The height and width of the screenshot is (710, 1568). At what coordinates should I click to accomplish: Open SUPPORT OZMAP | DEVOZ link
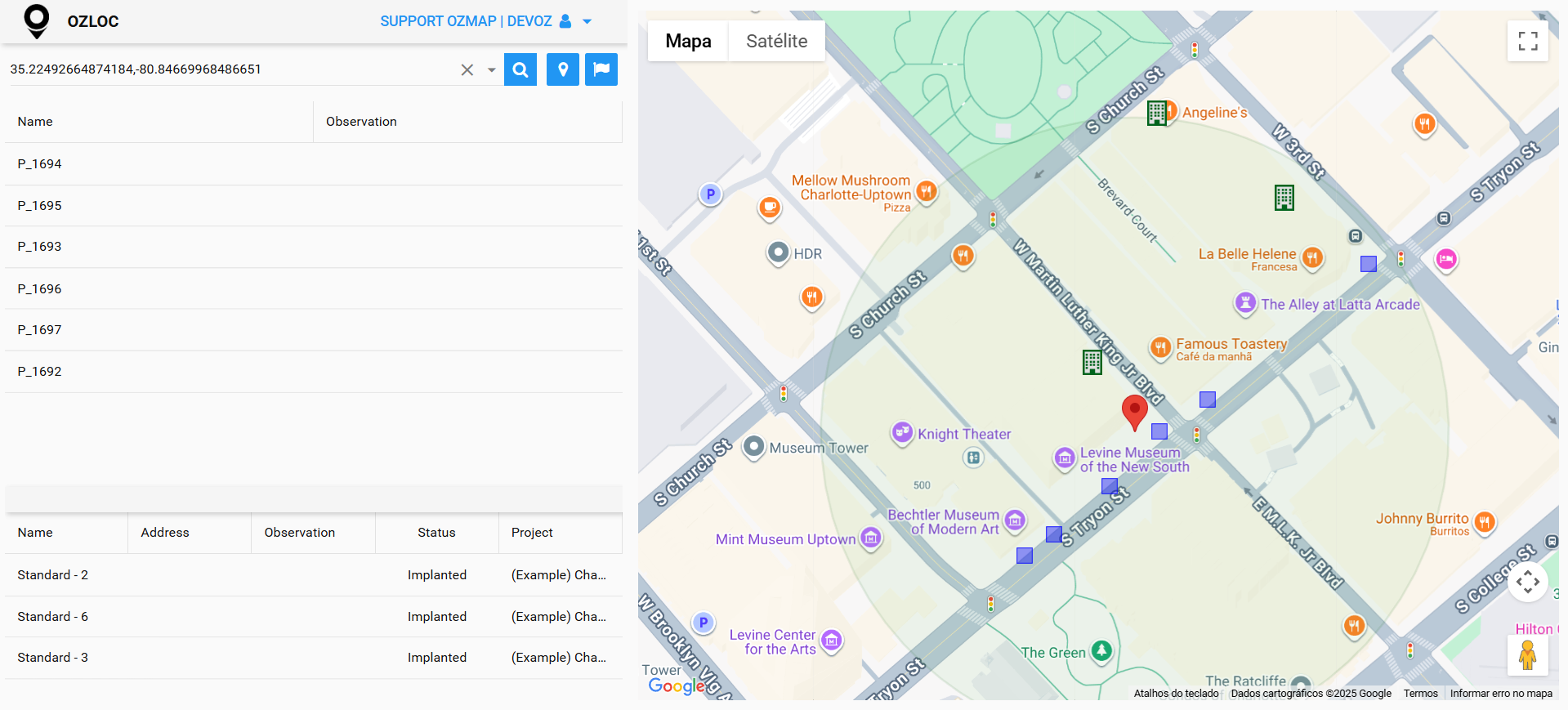(x=466, y=21)
